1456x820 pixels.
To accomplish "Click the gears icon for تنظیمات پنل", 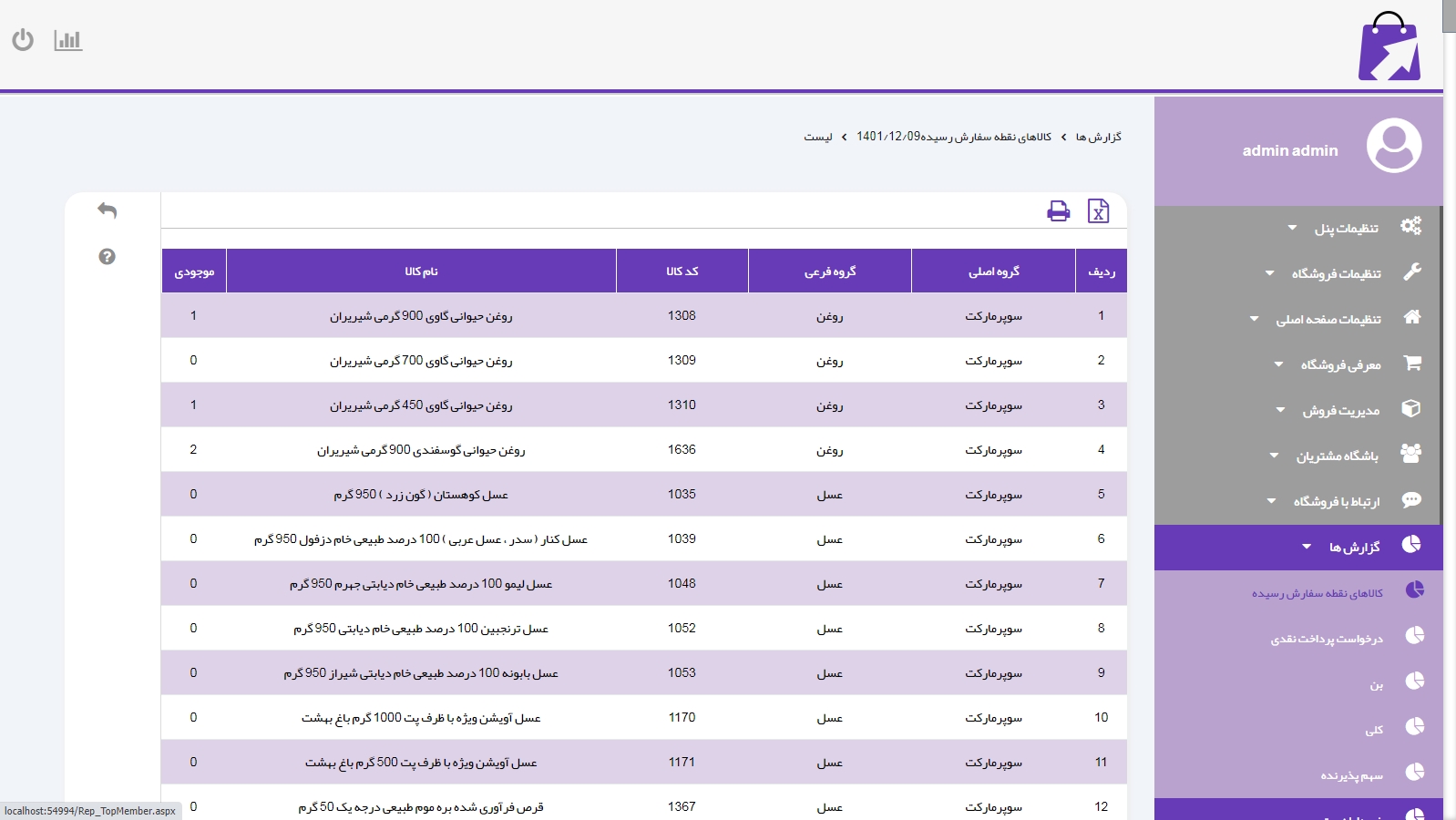I will coord(1411,226).
